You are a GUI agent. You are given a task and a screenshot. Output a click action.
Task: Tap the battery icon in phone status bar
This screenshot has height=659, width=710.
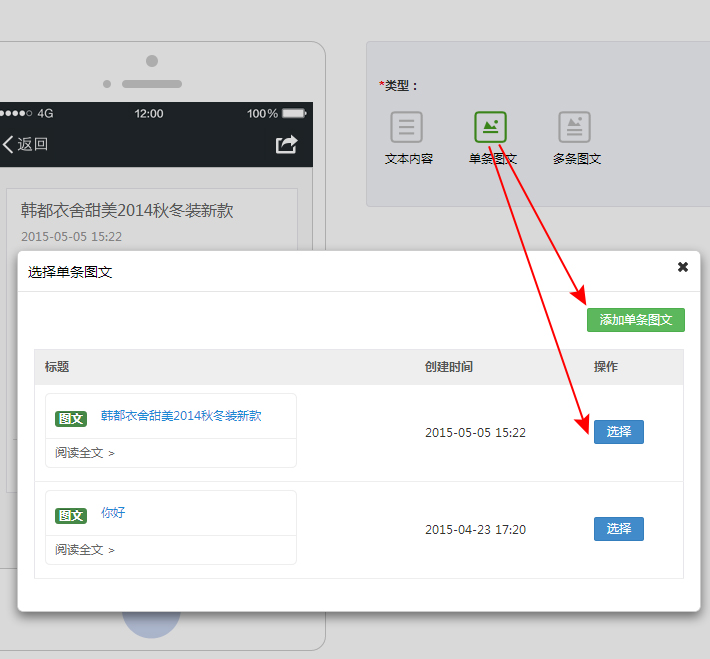(294, 114)
